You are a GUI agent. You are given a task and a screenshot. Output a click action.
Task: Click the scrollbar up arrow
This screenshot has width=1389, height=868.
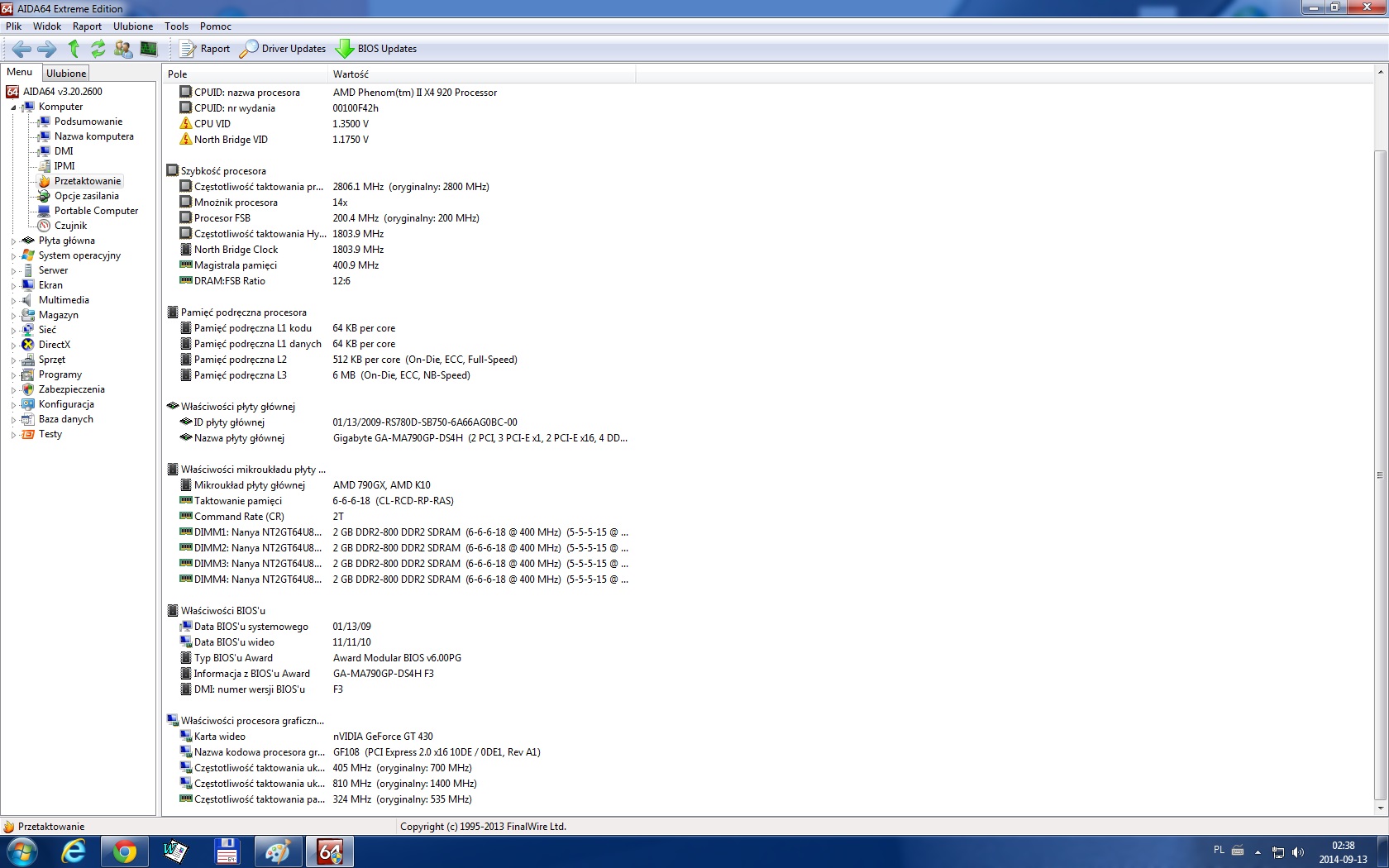point(1380,73)
